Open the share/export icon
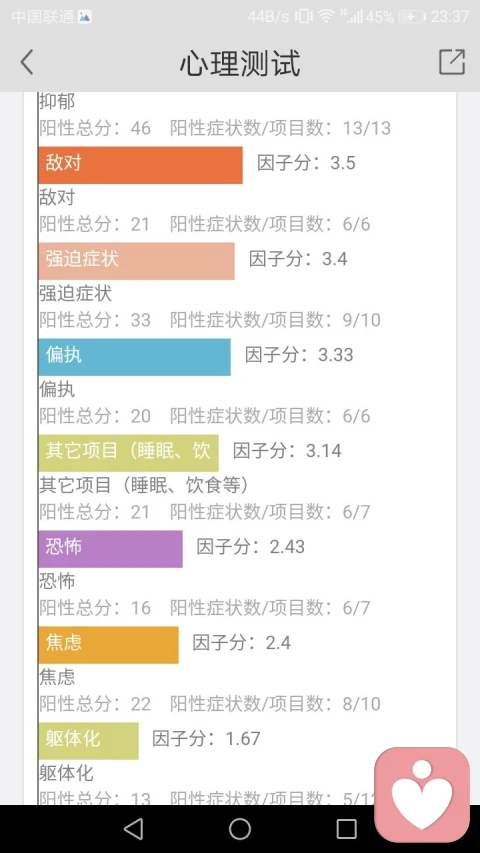Viewport: 480px width, 853px height. tap(452, 62)
